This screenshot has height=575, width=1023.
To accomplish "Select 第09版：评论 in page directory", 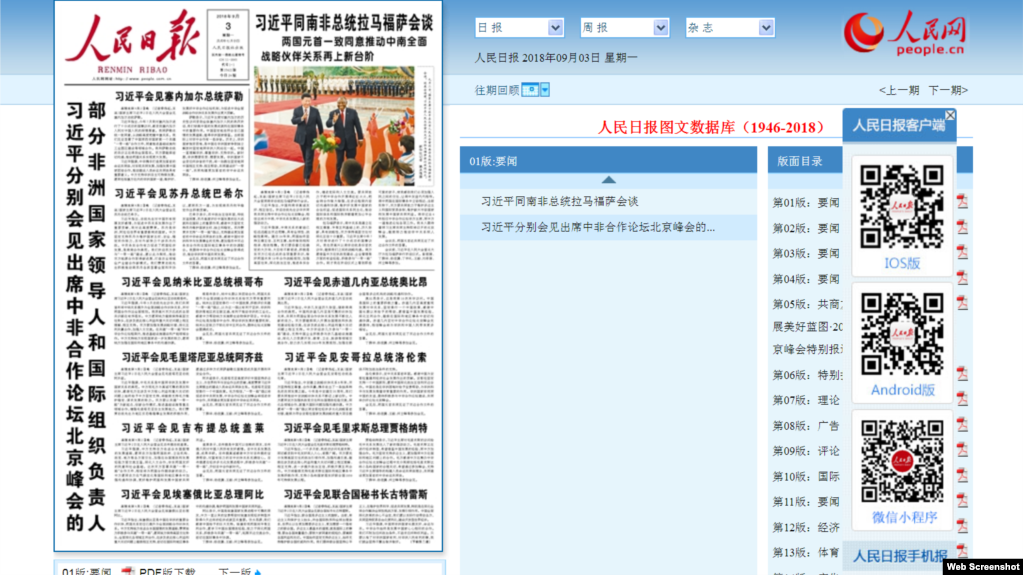I will [x=806, y=451].
